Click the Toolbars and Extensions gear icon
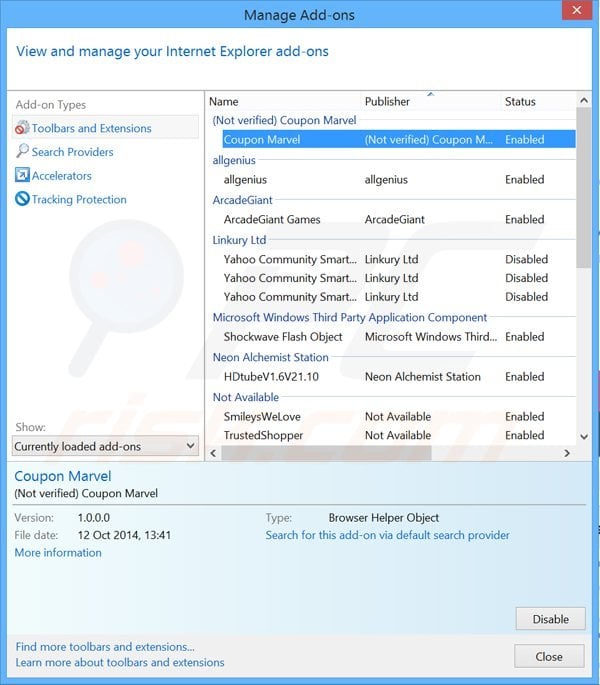This screenshot has width=600, height=685. pyautogui.click(x=22, y=128)
